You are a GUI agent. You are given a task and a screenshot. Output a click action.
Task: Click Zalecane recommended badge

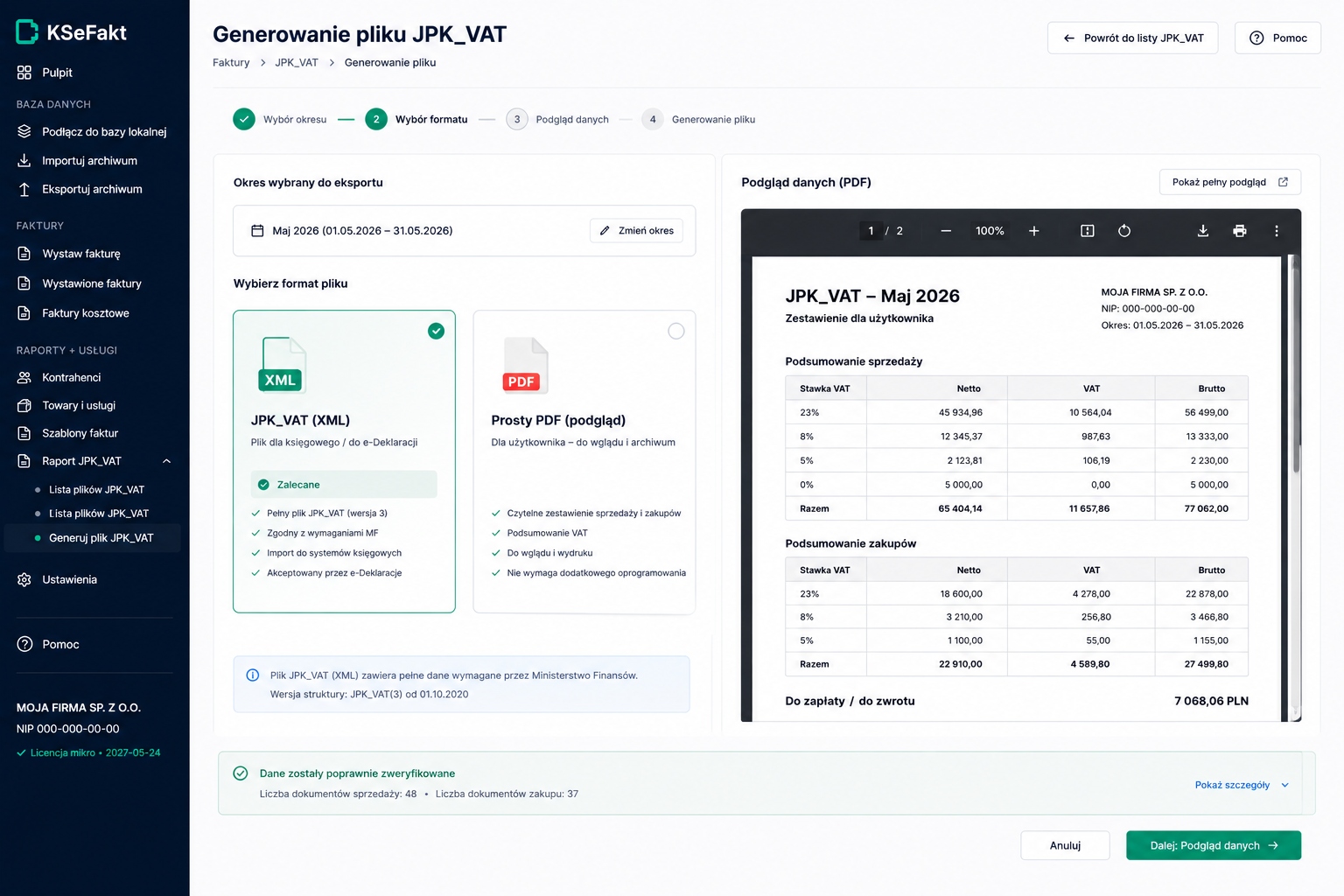[x=344, y=485]
